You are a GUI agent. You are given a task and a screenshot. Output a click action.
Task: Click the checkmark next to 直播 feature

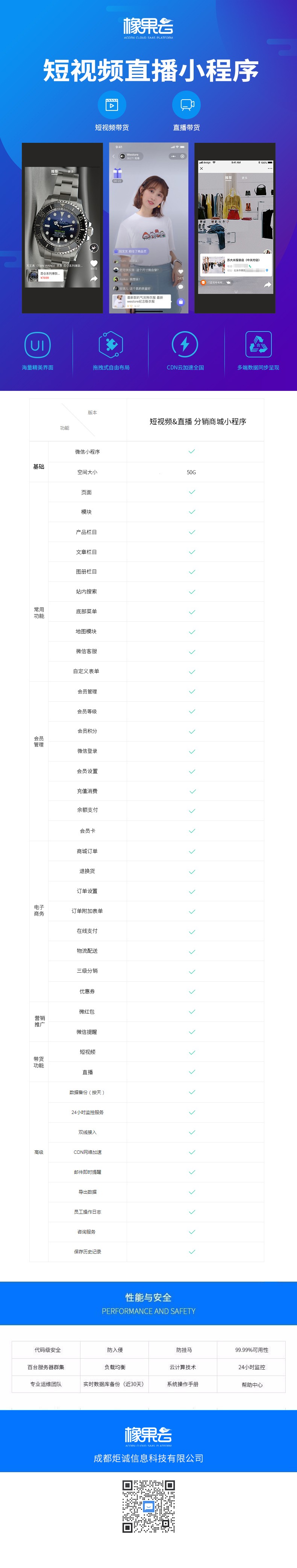tap(192, 1071)
